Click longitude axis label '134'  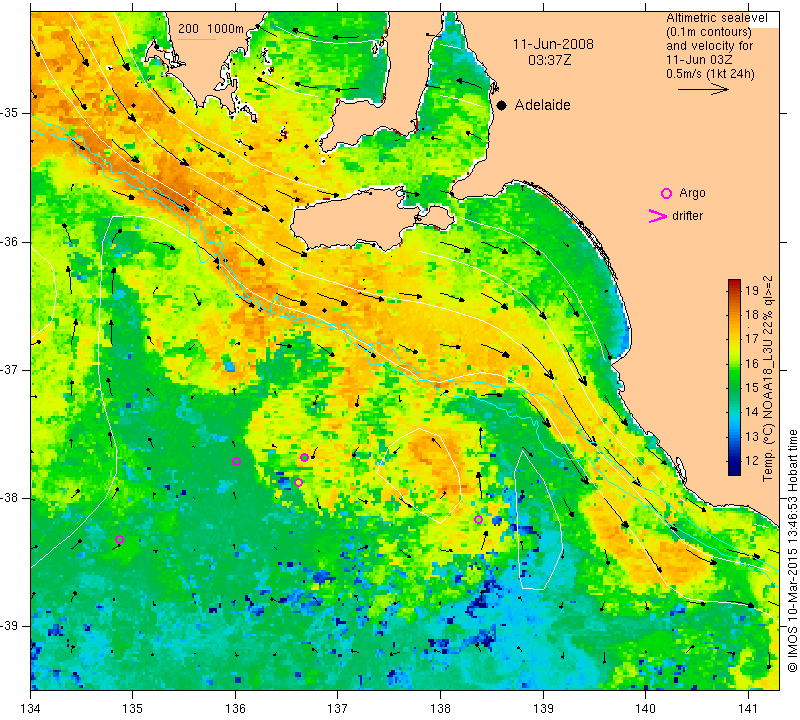31,708
